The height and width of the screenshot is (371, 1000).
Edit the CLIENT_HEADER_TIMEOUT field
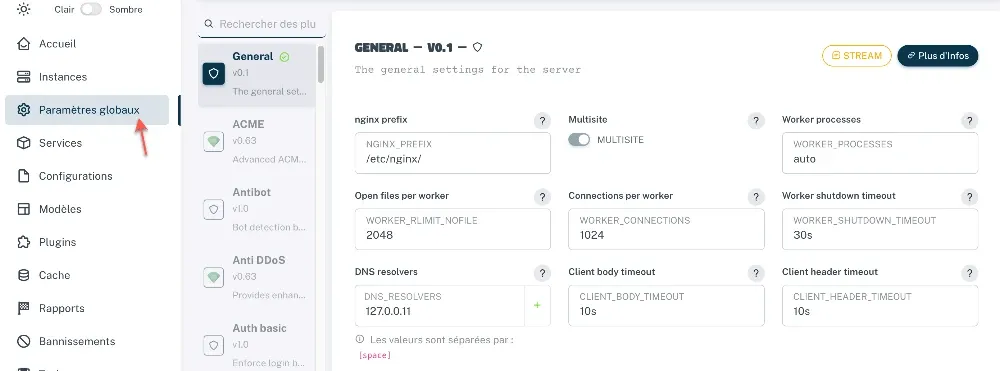[x=880, y=305]
